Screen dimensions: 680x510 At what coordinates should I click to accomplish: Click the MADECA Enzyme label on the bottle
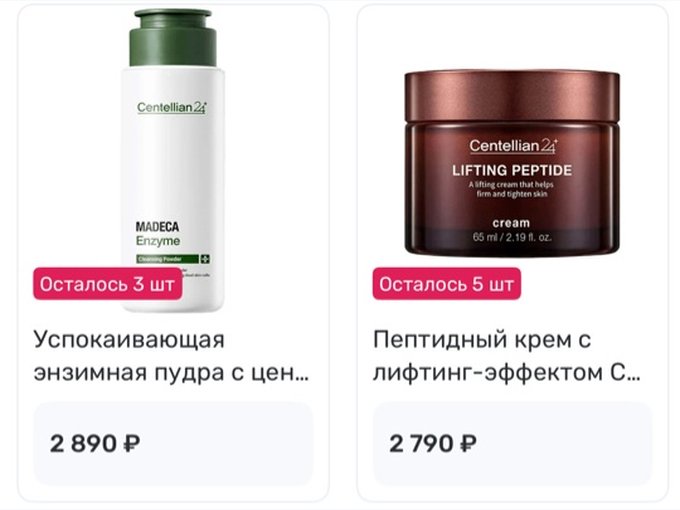(x=157, y=234)
